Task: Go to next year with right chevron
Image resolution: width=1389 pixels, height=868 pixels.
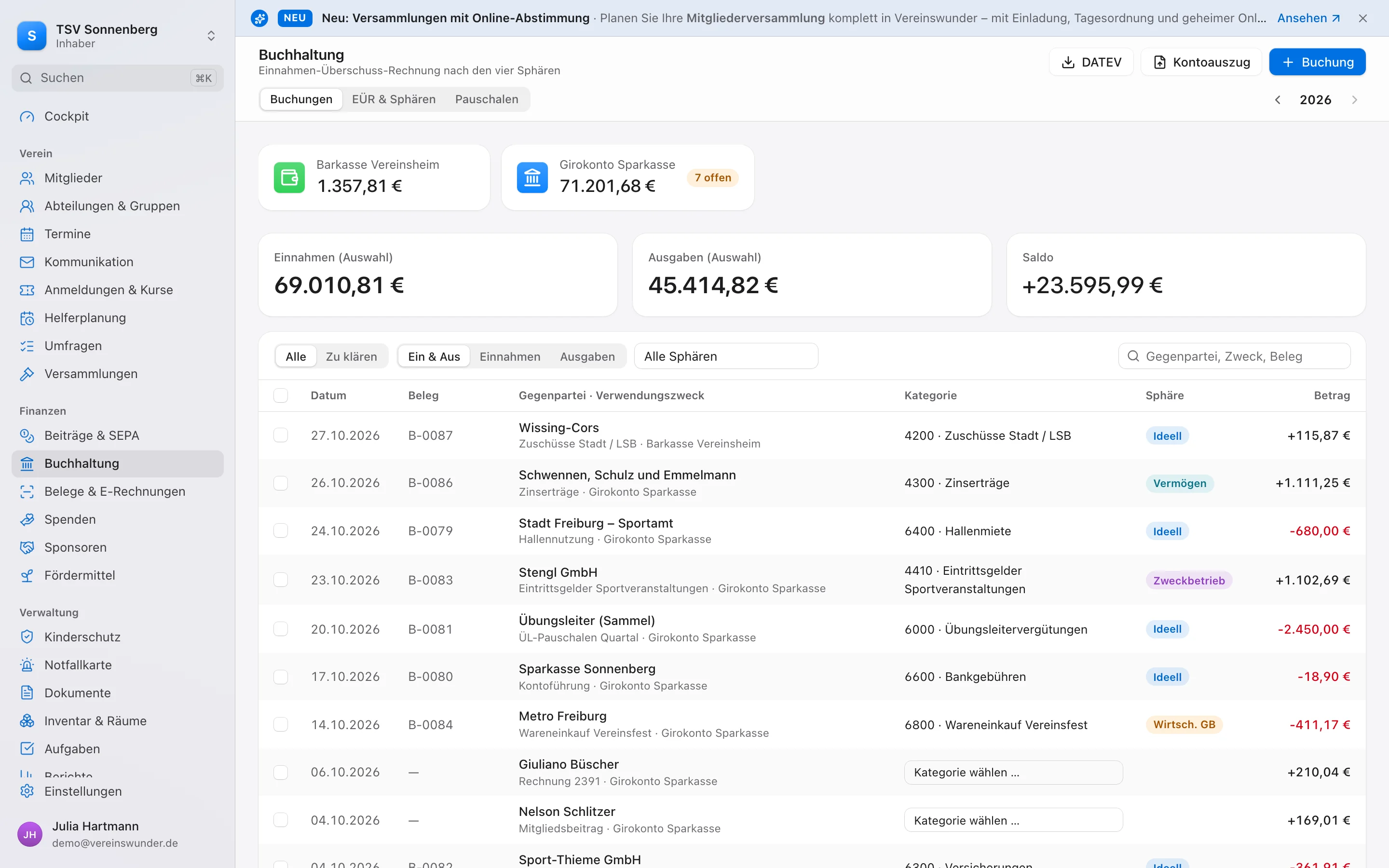Action: [1355, 100]
